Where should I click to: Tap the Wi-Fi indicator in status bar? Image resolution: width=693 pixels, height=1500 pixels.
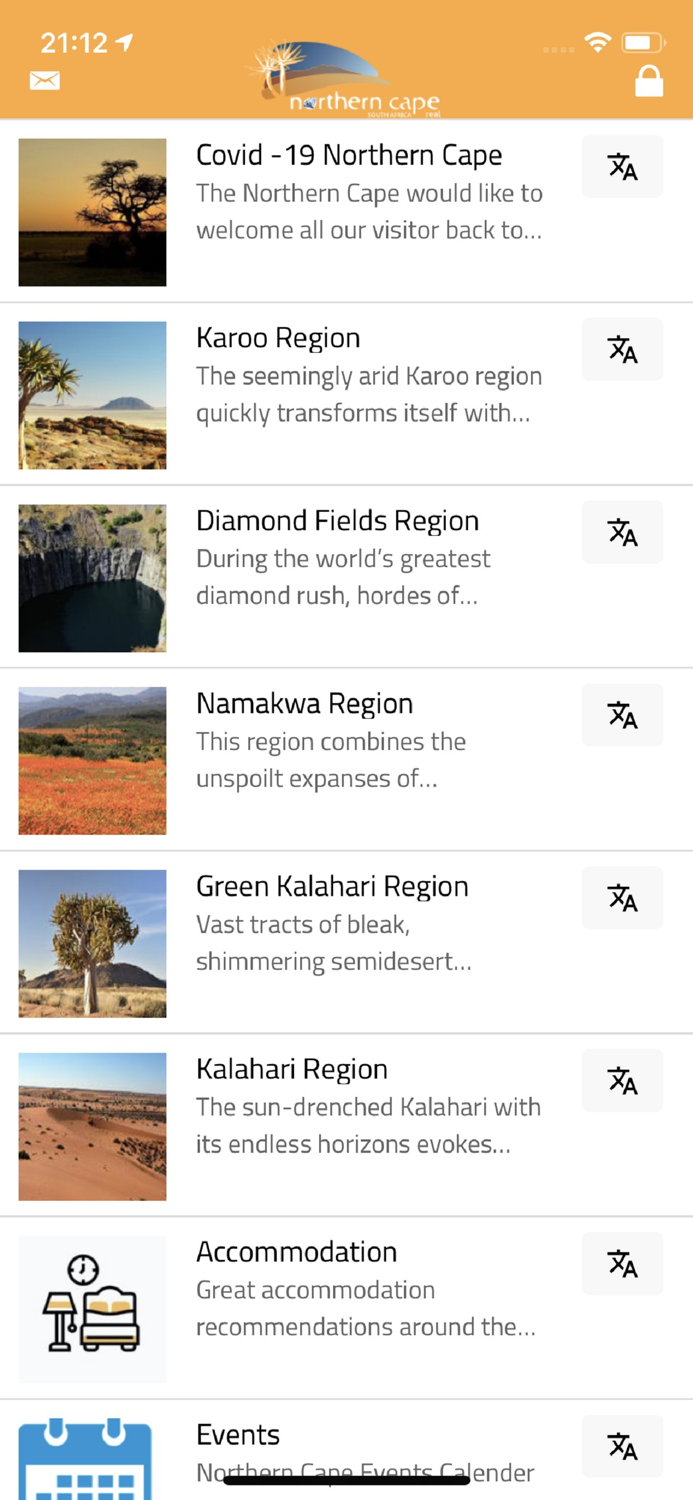tap(598, 43)
